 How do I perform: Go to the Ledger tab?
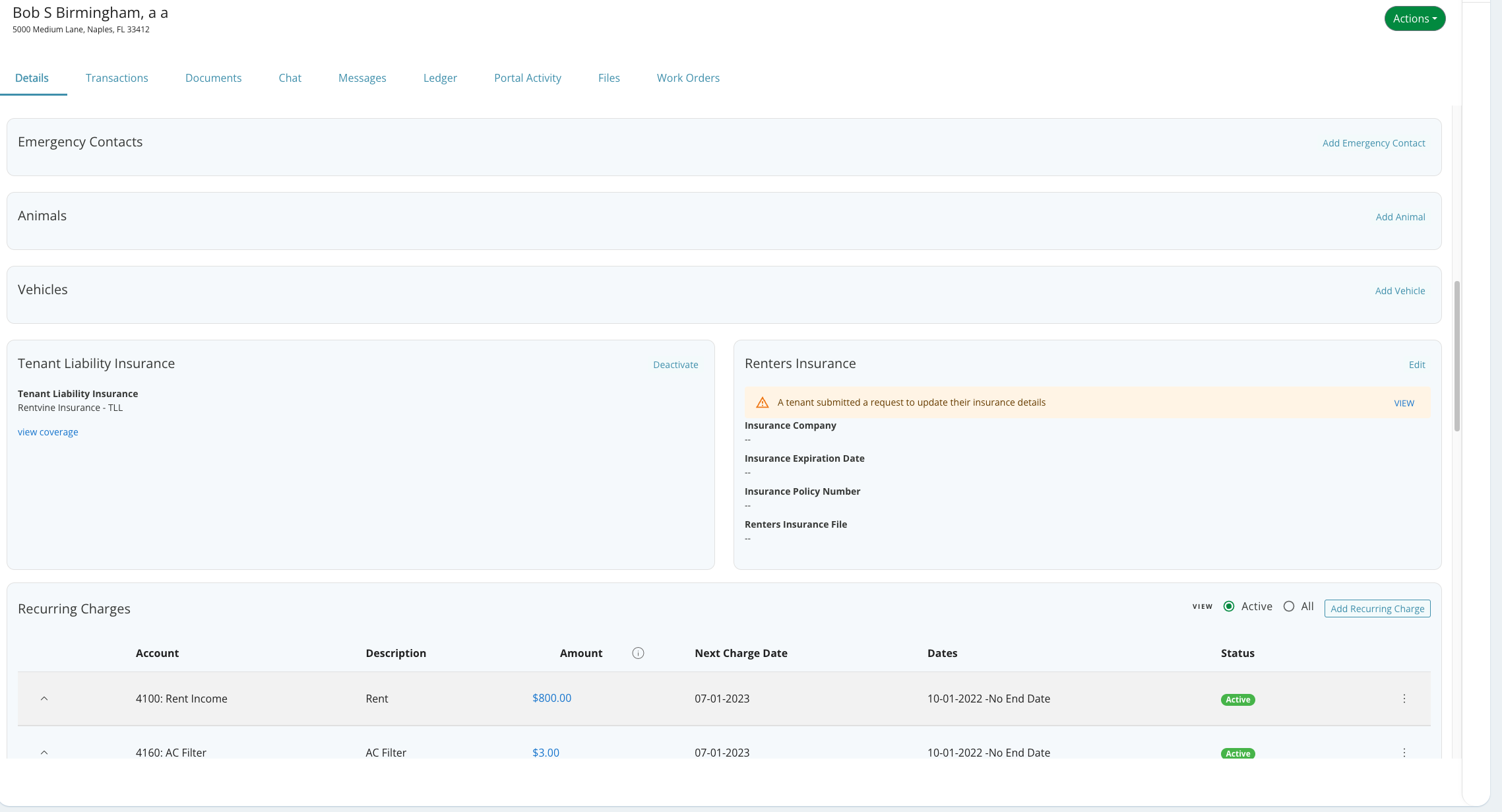(440, 78)
